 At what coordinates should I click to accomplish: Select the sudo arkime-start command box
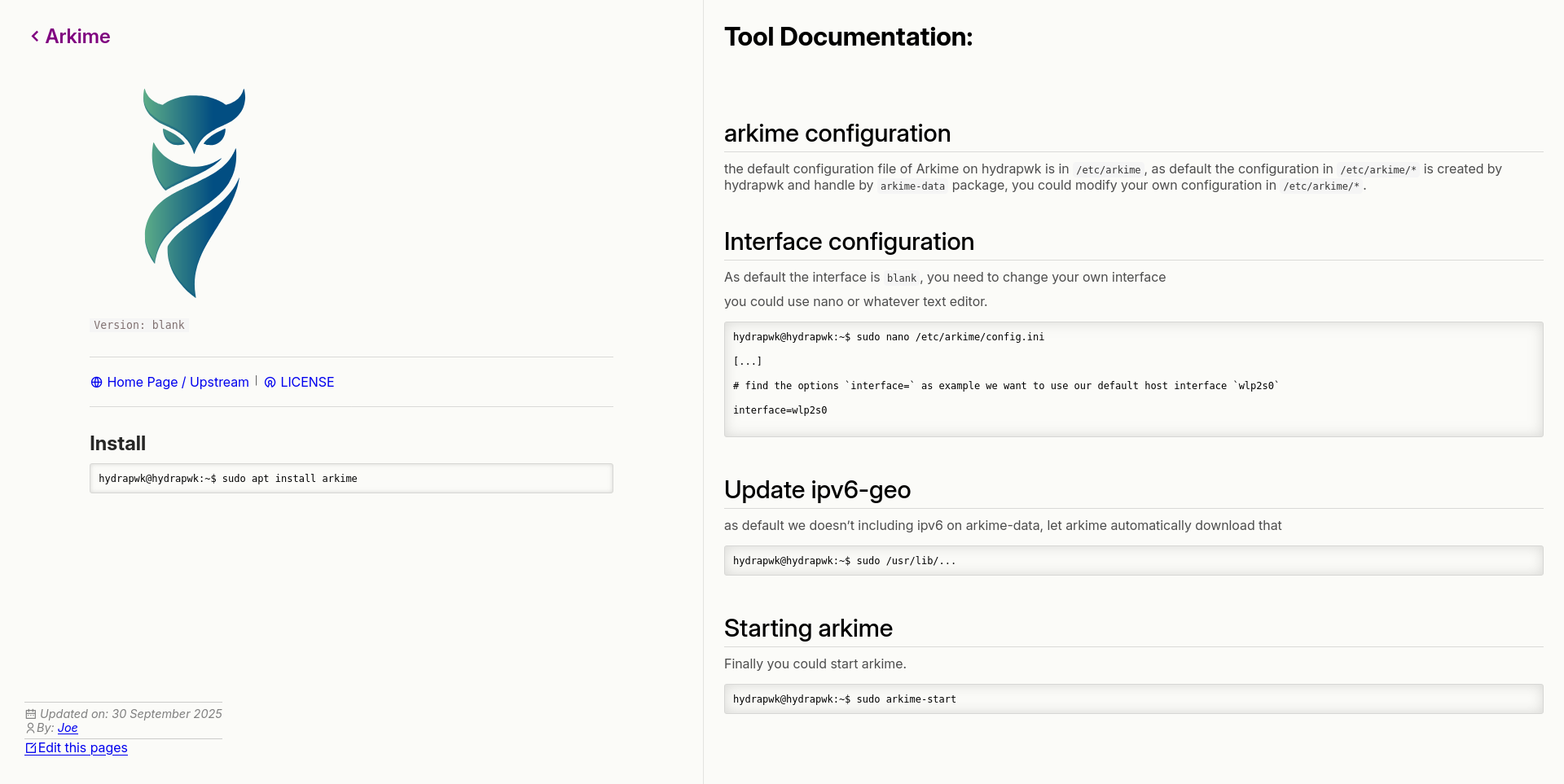(1132, 699)
